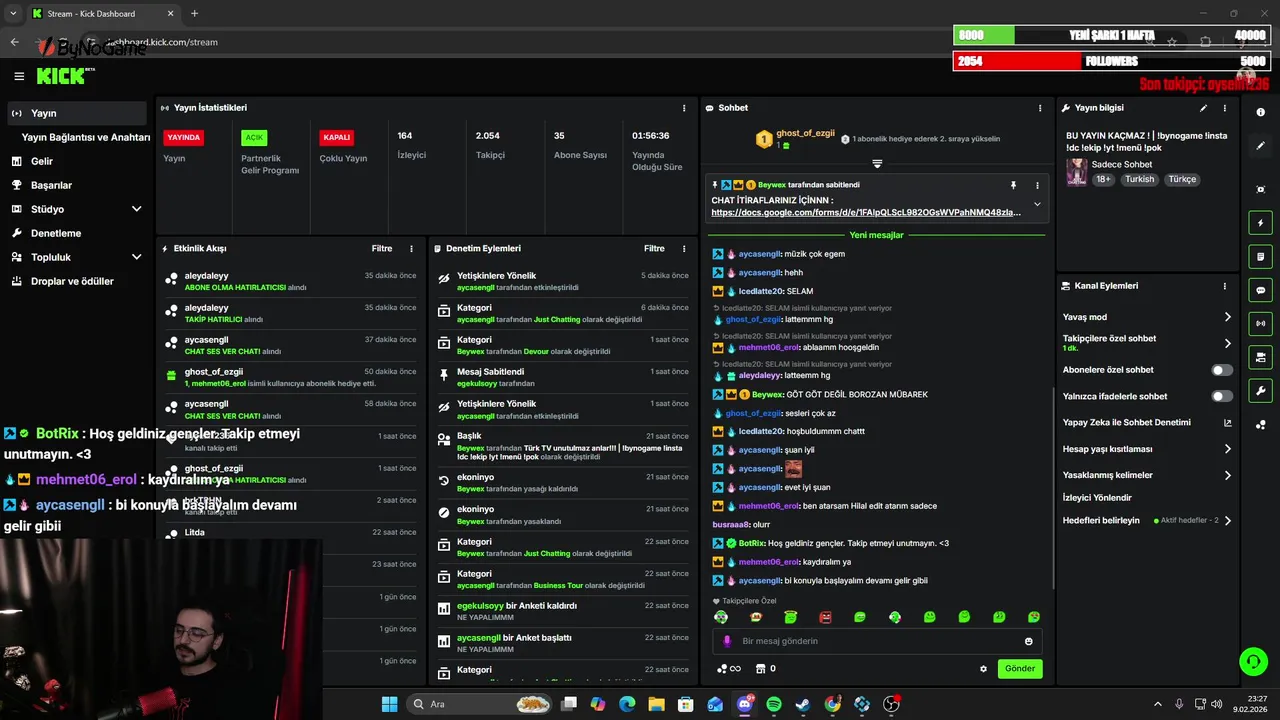This screenshot has height=720, width=1280.
Task: Open pinned message three-dot options
Action: 1037,185
